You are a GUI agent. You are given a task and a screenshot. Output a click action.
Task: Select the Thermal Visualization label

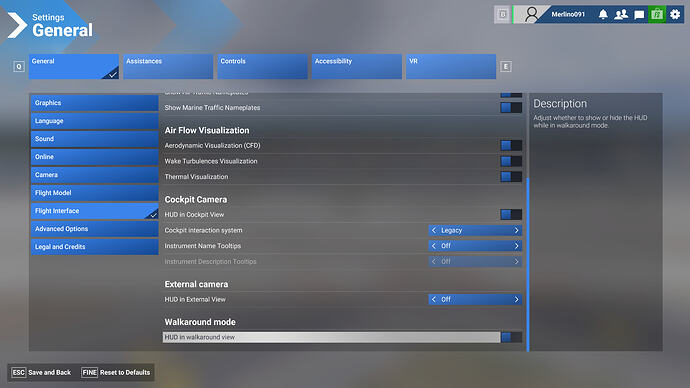[x=196, y=176]
